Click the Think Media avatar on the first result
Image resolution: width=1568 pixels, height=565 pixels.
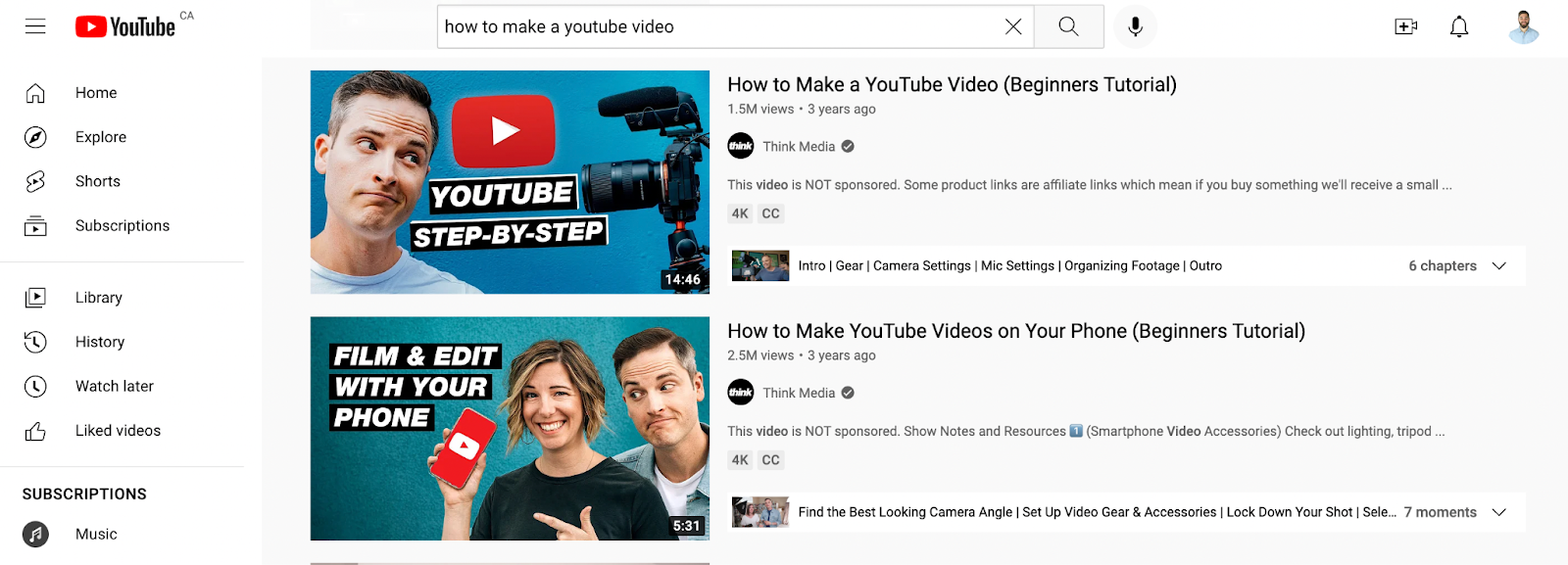(x=741, y=146)
